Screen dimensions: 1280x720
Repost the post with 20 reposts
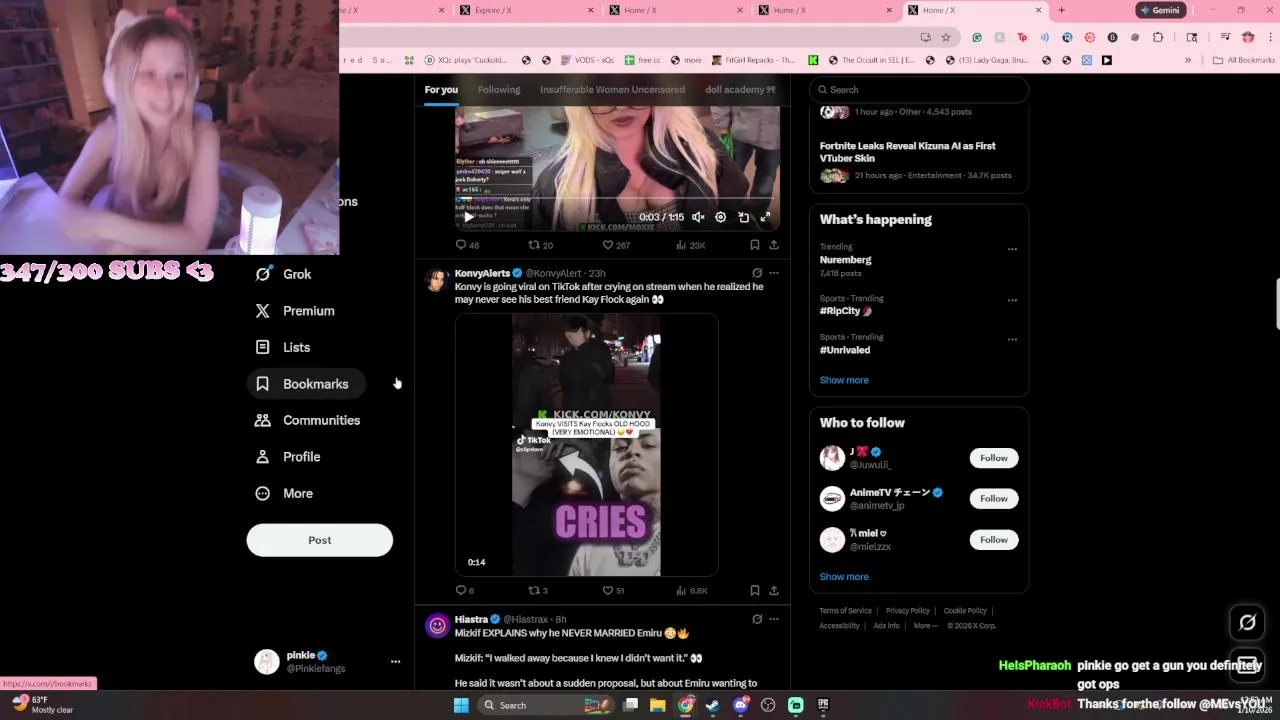540,245
